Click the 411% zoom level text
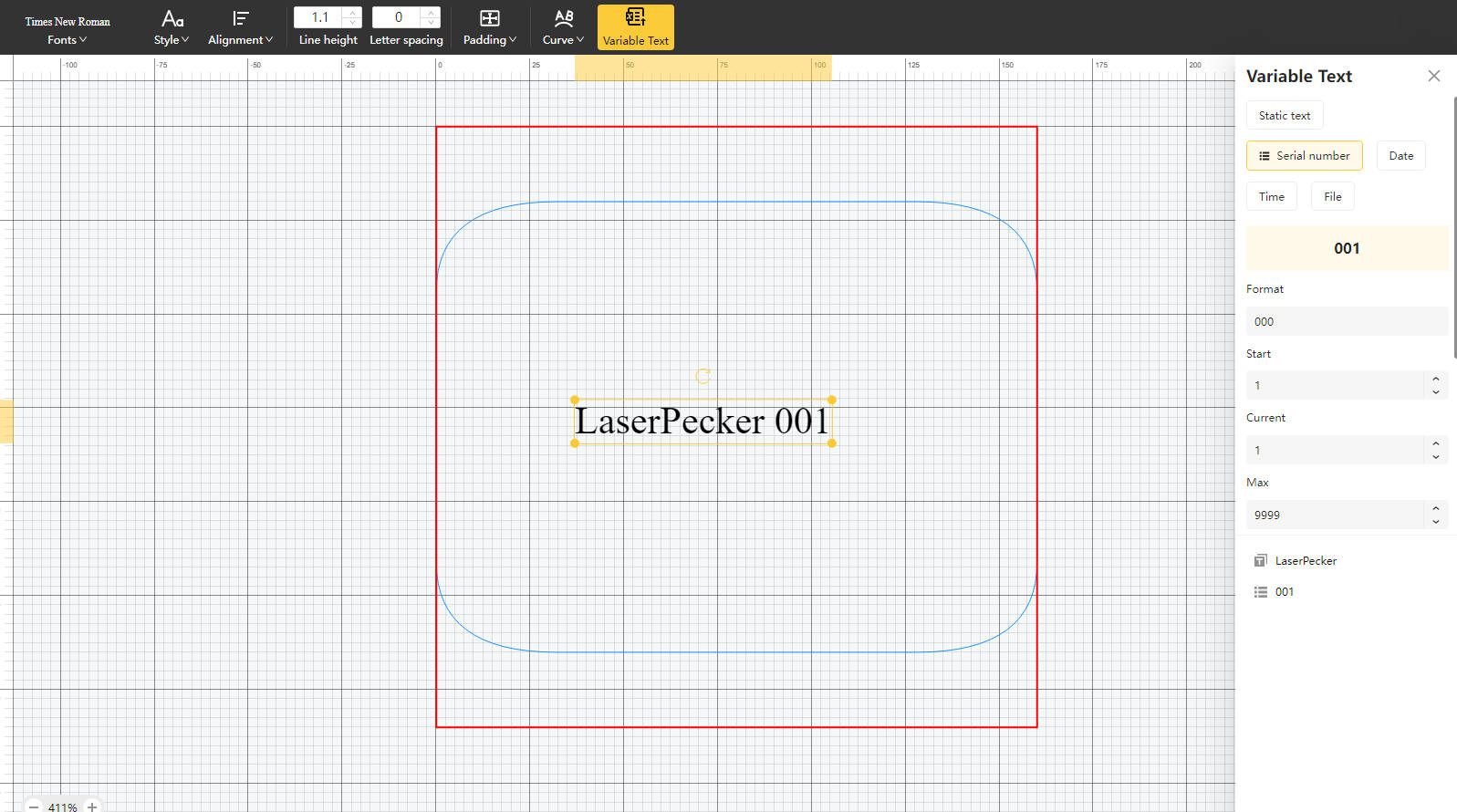The image size is (1457, 812). 63,807
